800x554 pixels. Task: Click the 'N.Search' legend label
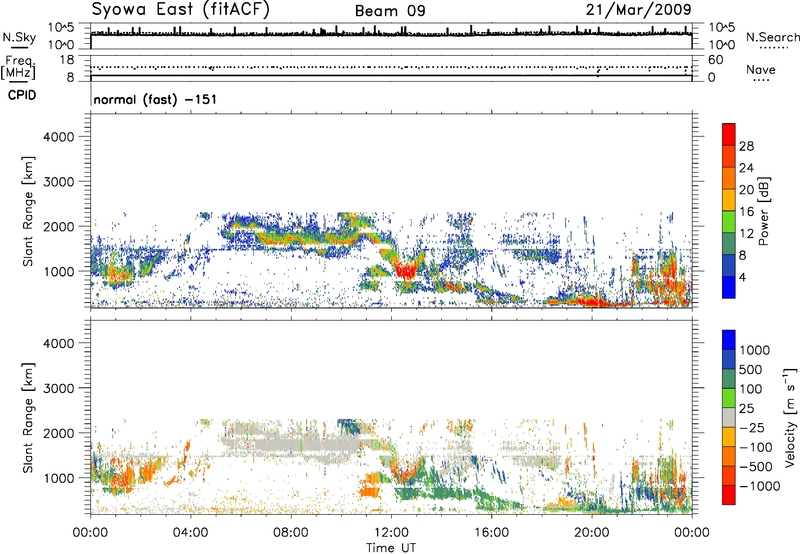pos(772,37)
